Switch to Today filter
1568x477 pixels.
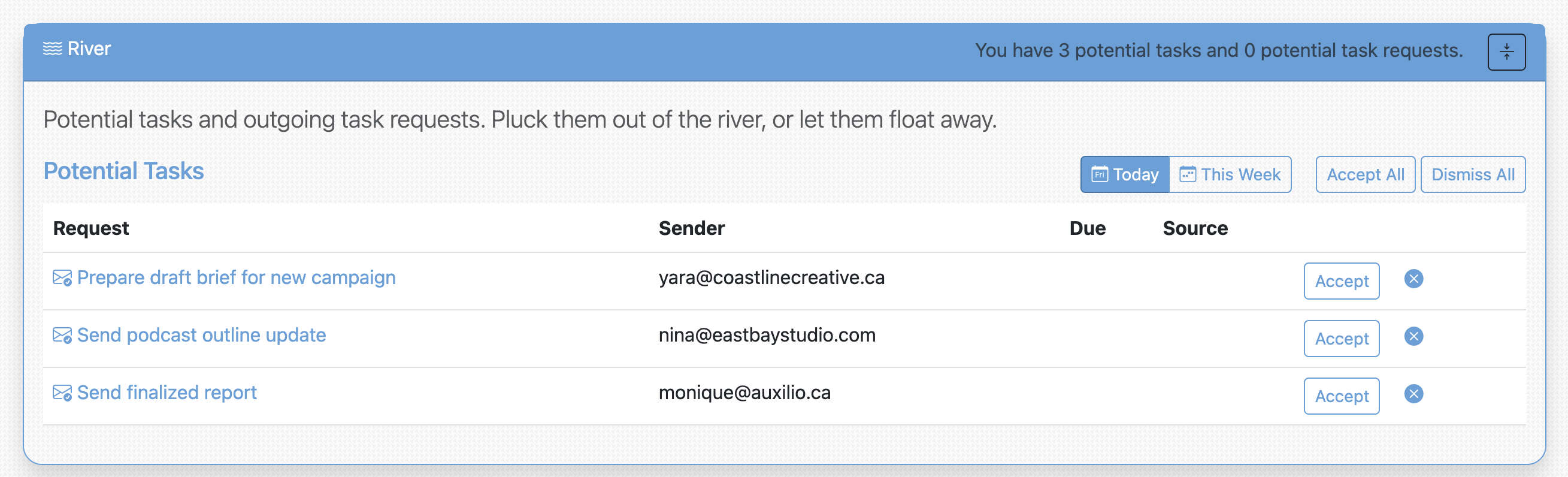(x=1124, y=175)
